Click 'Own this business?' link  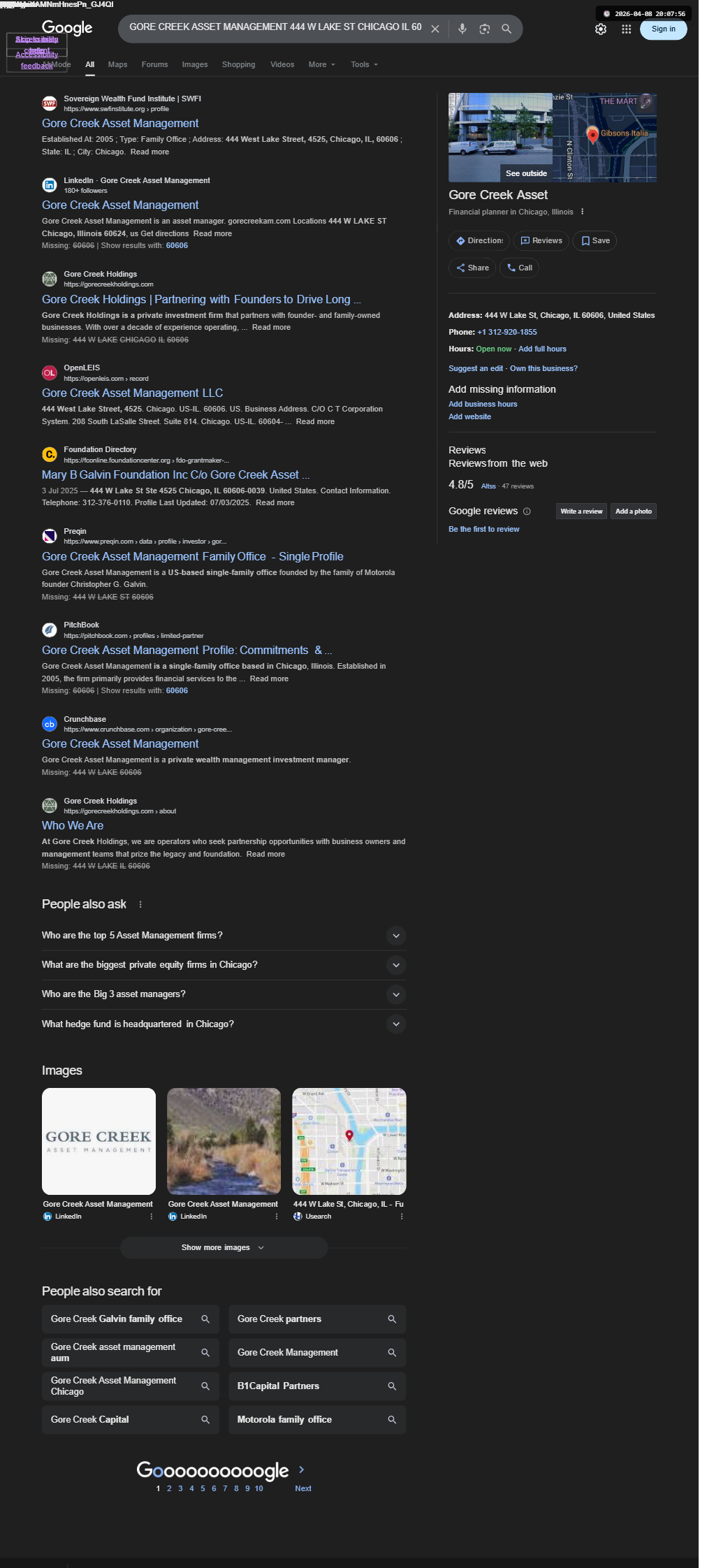[x=544, y=369]
